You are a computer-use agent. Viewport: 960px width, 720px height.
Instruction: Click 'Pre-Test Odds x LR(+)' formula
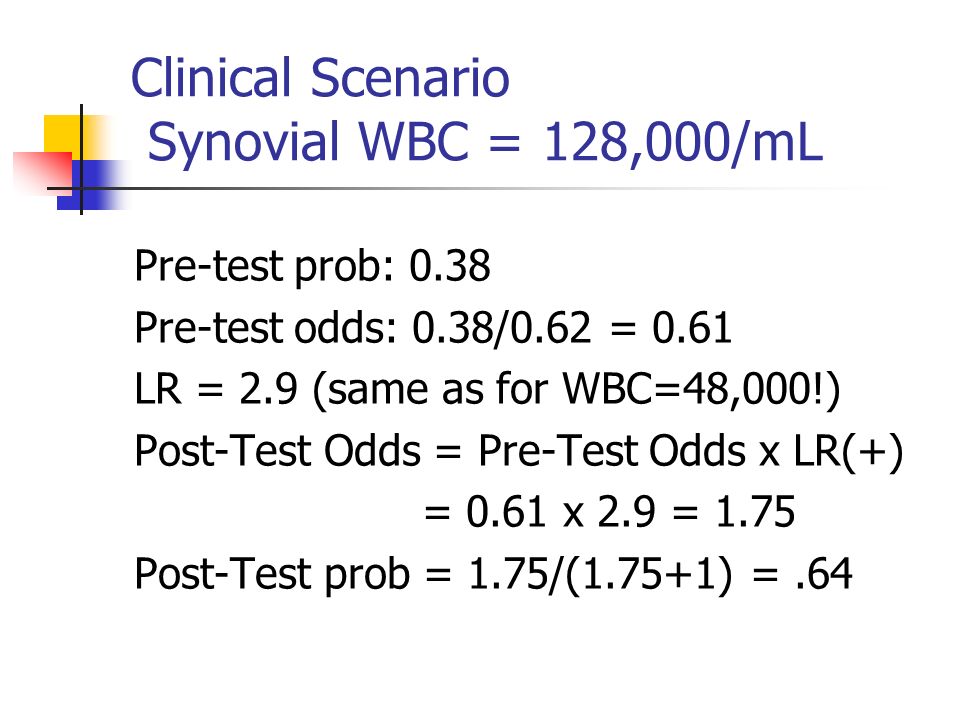point(691,452)
